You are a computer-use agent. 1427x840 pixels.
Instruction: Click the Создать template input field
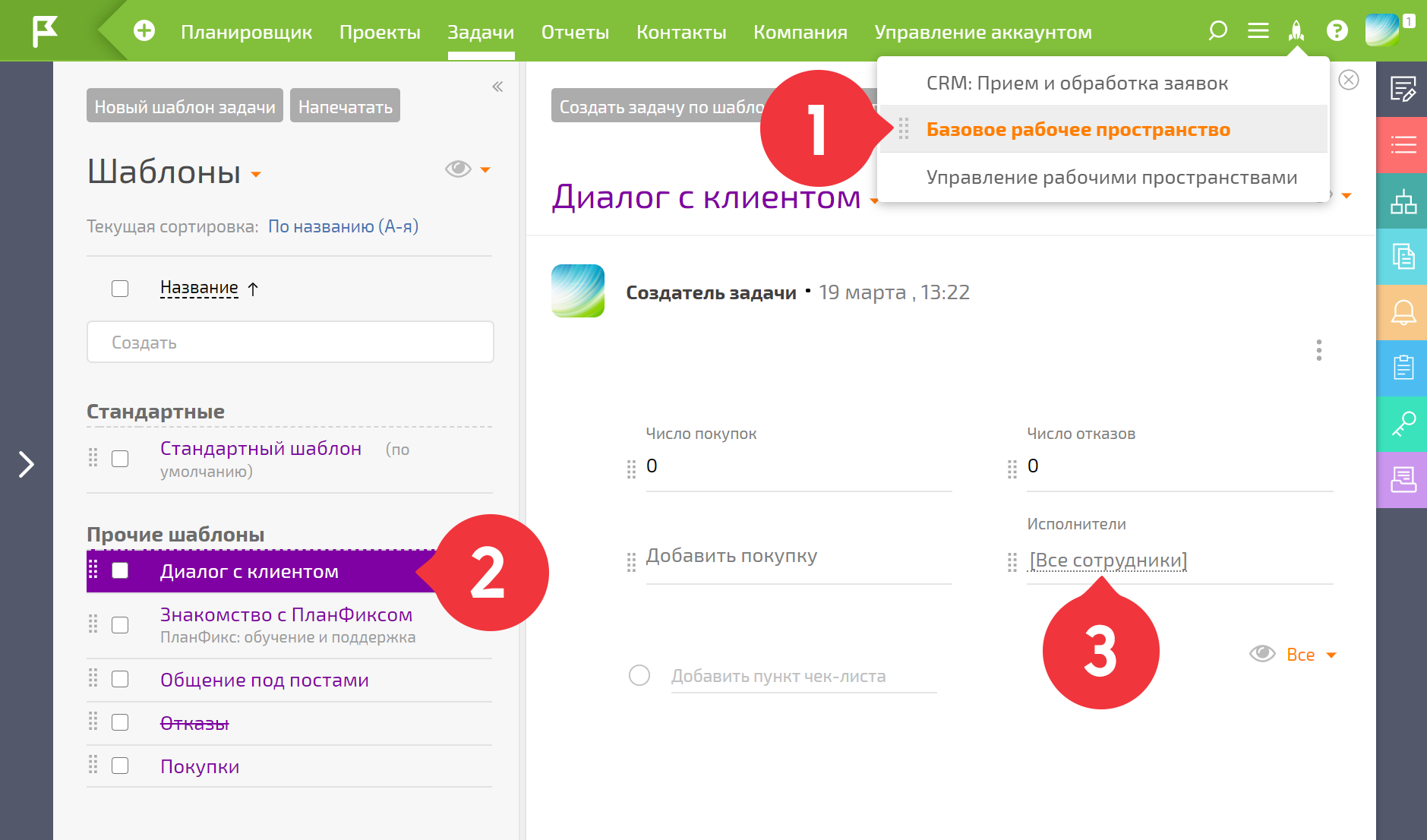pyautogui.click(x=290, y=342)
